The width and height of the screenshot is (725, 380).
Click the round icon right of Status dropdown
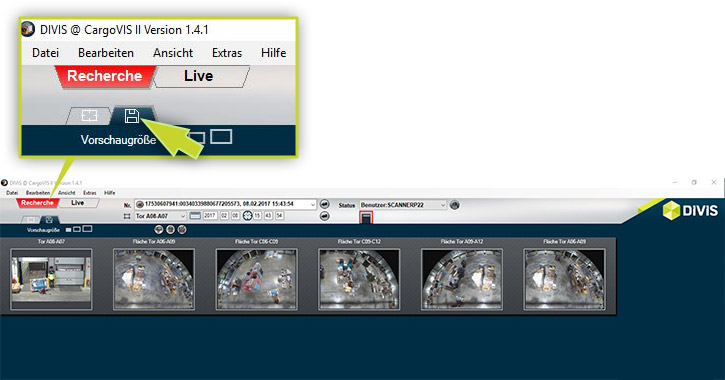455,205
